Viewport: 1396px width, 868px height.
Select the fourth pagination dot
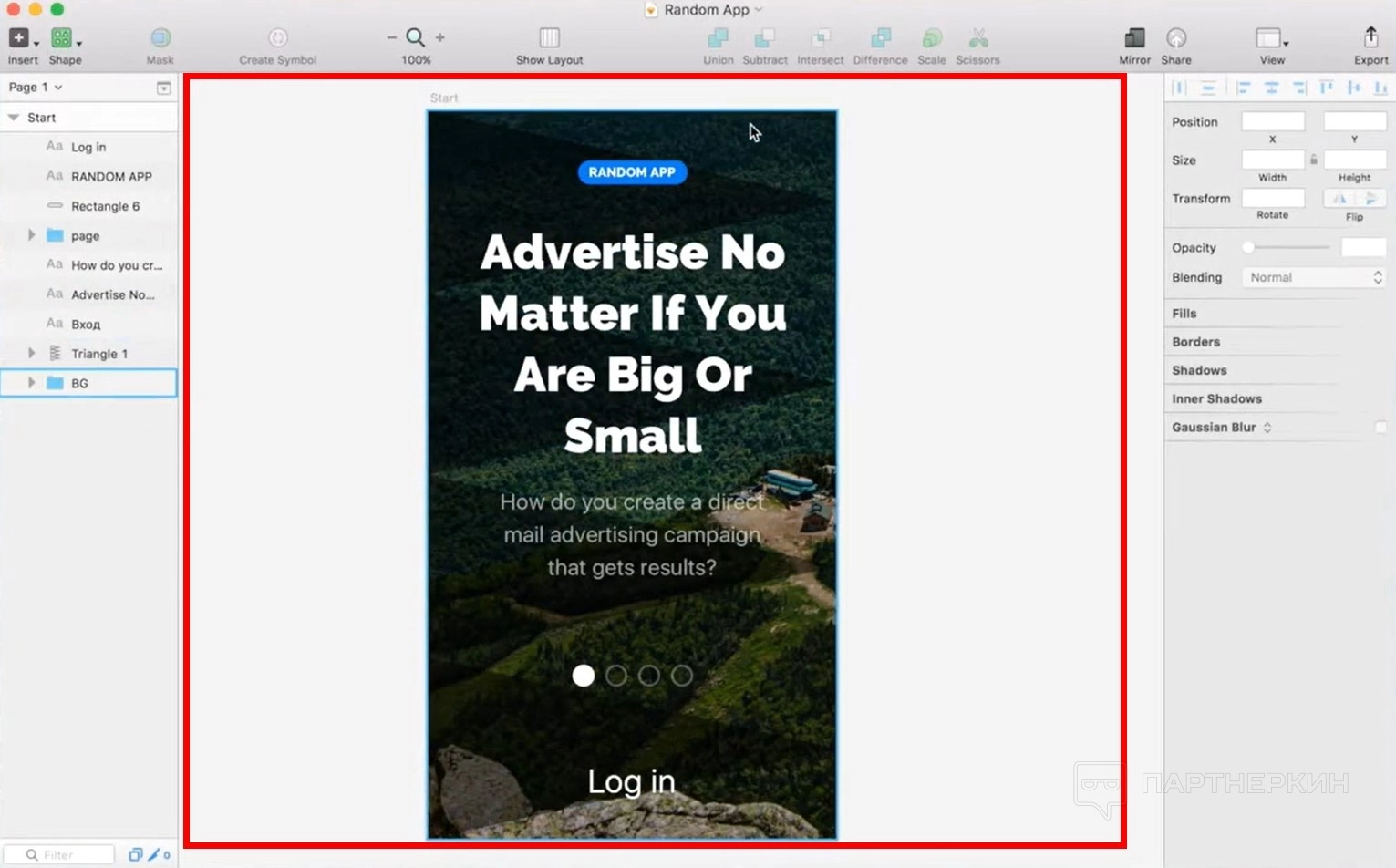[x=682, y=676]
